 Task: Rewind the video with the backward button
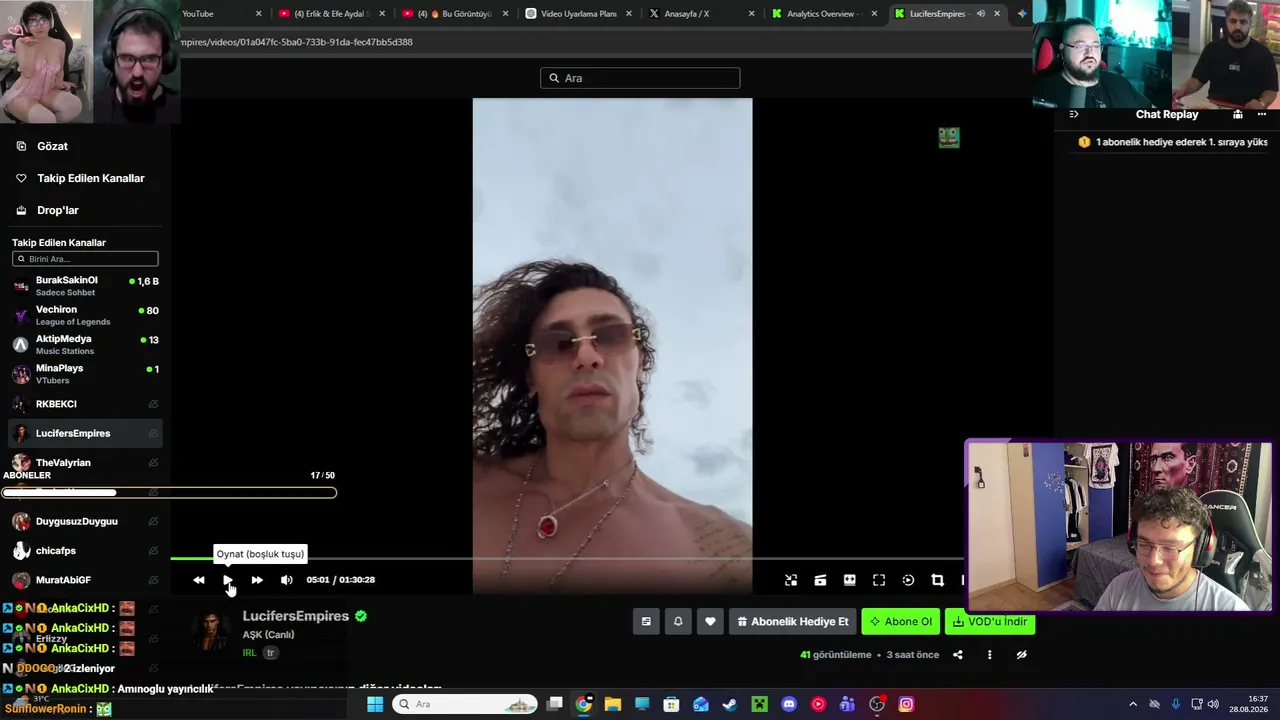199,580
